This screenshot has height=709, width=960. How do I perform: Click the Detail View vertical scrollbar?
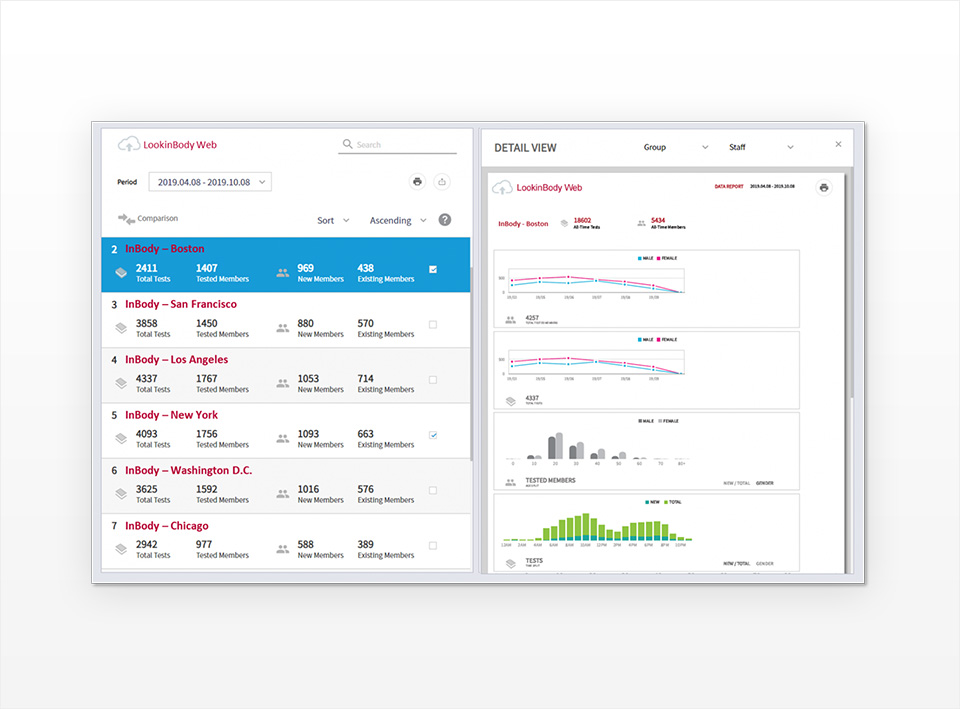[x=852, y=283]
